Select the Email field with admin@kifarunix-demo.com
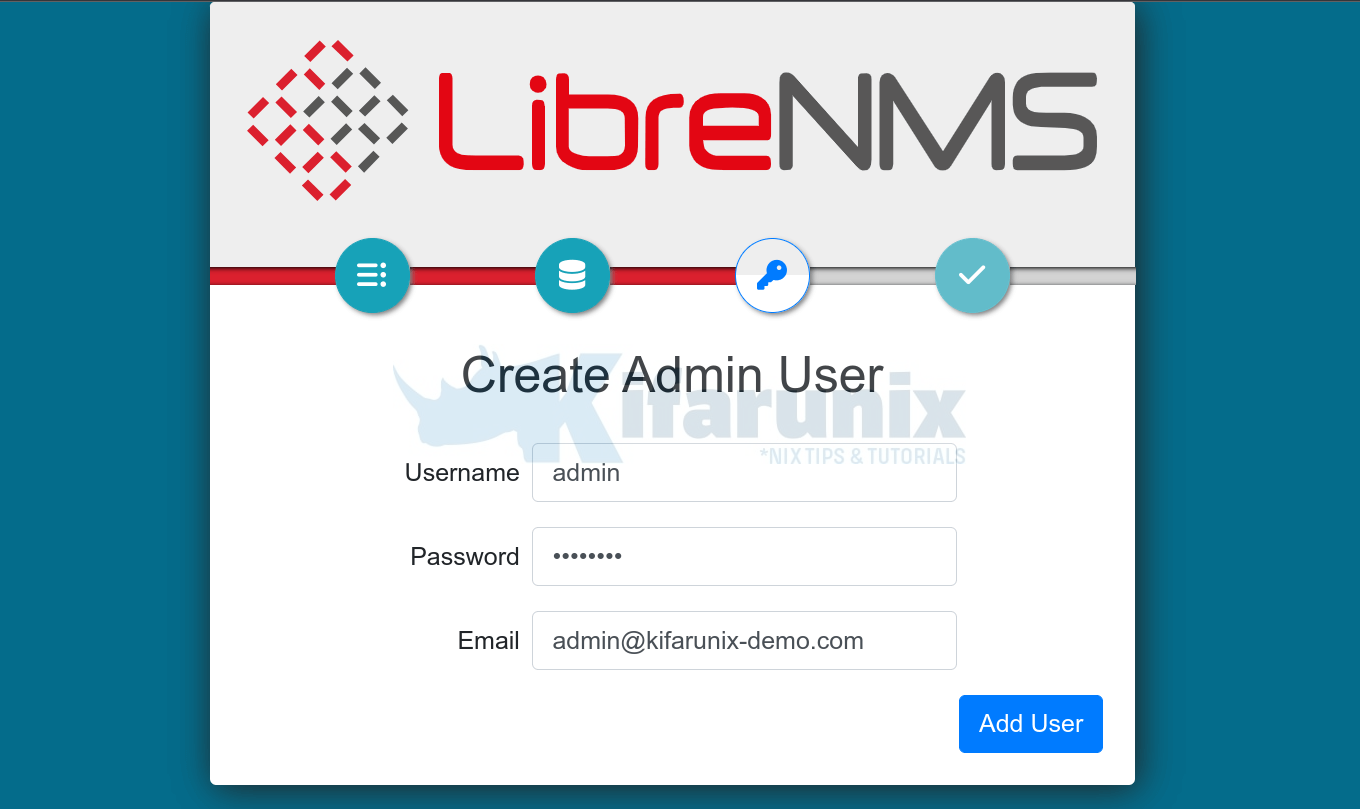The image size is (1360, 809). point(744,640)
